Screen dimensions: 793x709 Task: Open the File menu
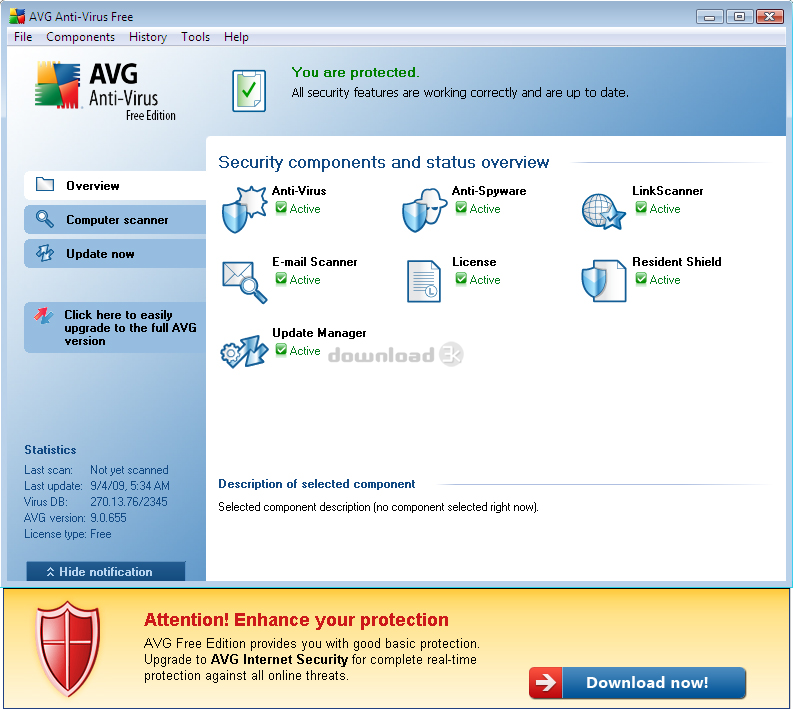point(23,37)
